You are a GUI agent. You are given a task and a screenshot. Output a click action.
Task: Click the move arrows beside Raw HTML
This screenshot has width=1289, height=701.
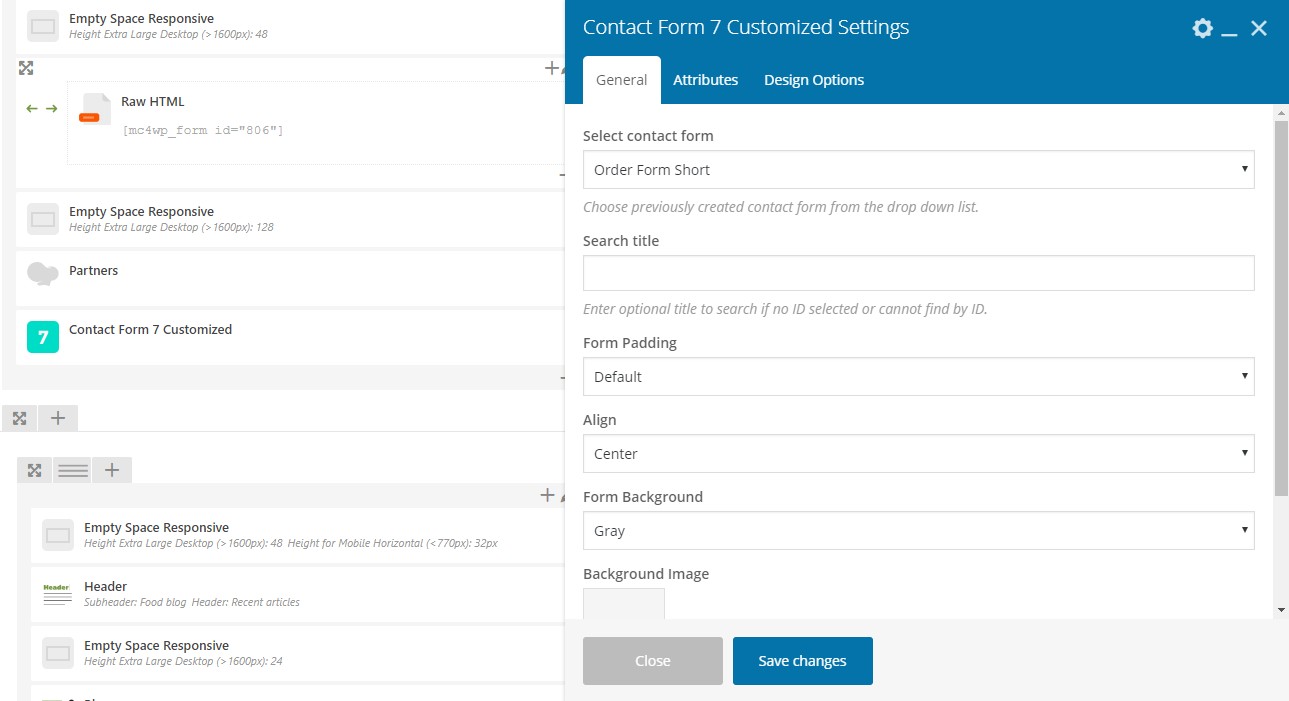tap(42, 108)
